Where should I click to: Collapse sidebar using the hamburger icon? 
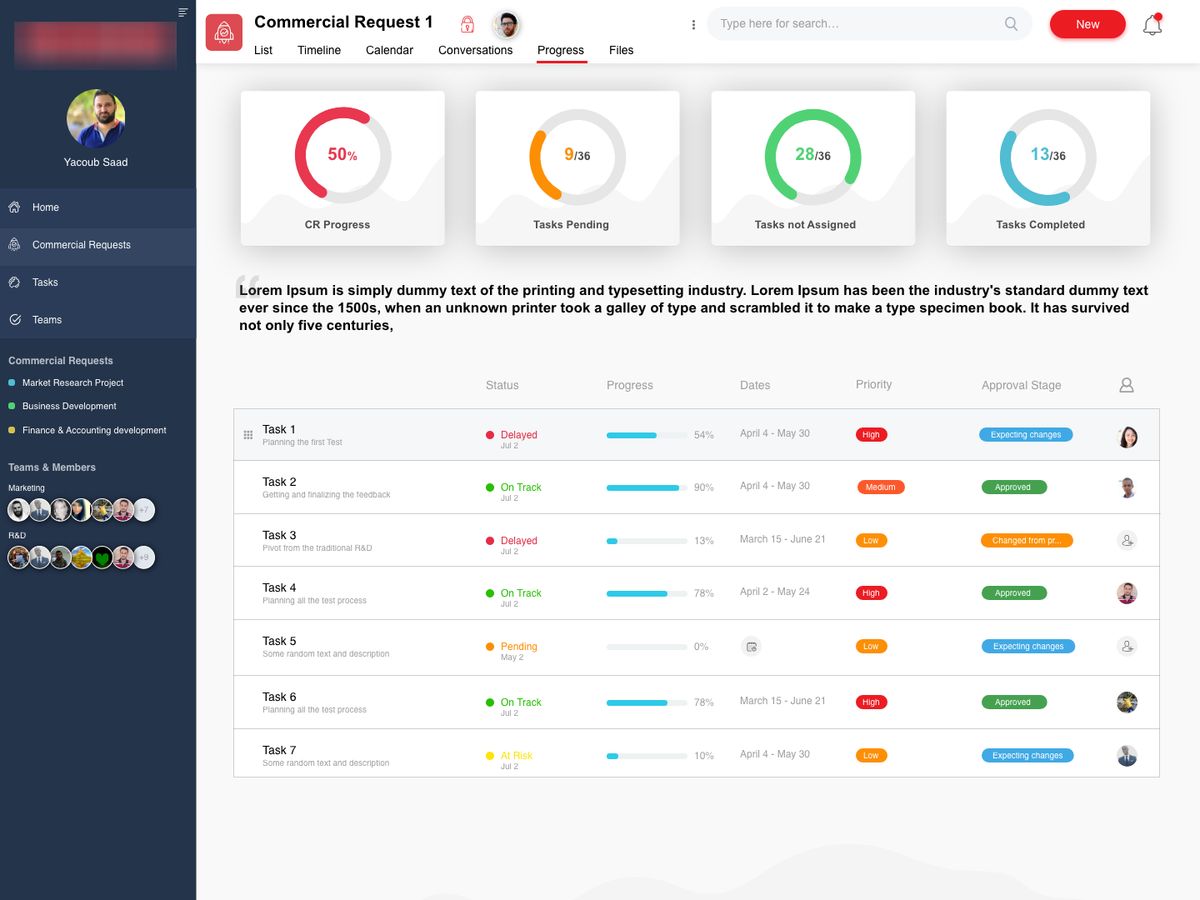183,12
